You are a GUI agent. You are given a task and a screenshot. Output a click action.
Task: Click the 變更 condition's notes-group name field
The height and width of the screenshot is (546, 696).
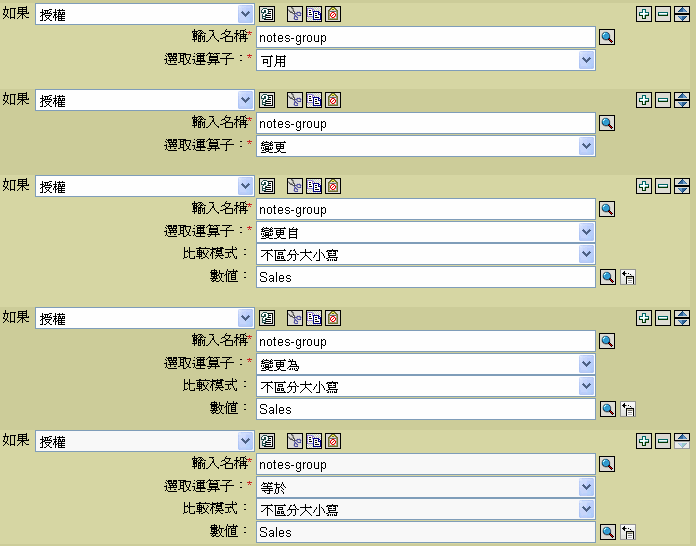coord(426,124)
